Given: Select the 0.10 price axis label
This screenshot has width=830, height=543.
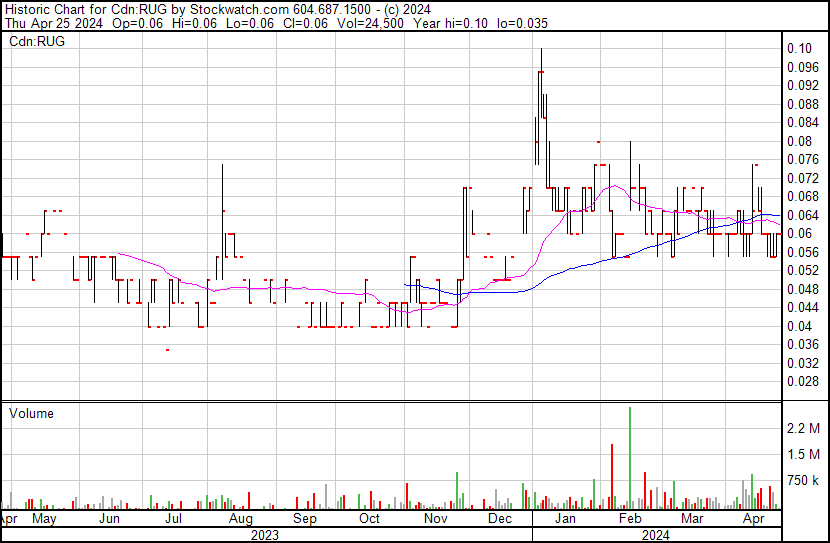Looking at the screenshot, I should pos(799,48).
